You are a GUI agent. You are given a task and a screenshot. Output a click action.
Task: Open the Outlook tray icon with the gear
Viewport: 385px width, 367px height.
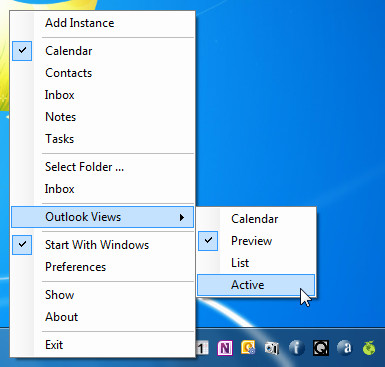[x=248, y=348]
